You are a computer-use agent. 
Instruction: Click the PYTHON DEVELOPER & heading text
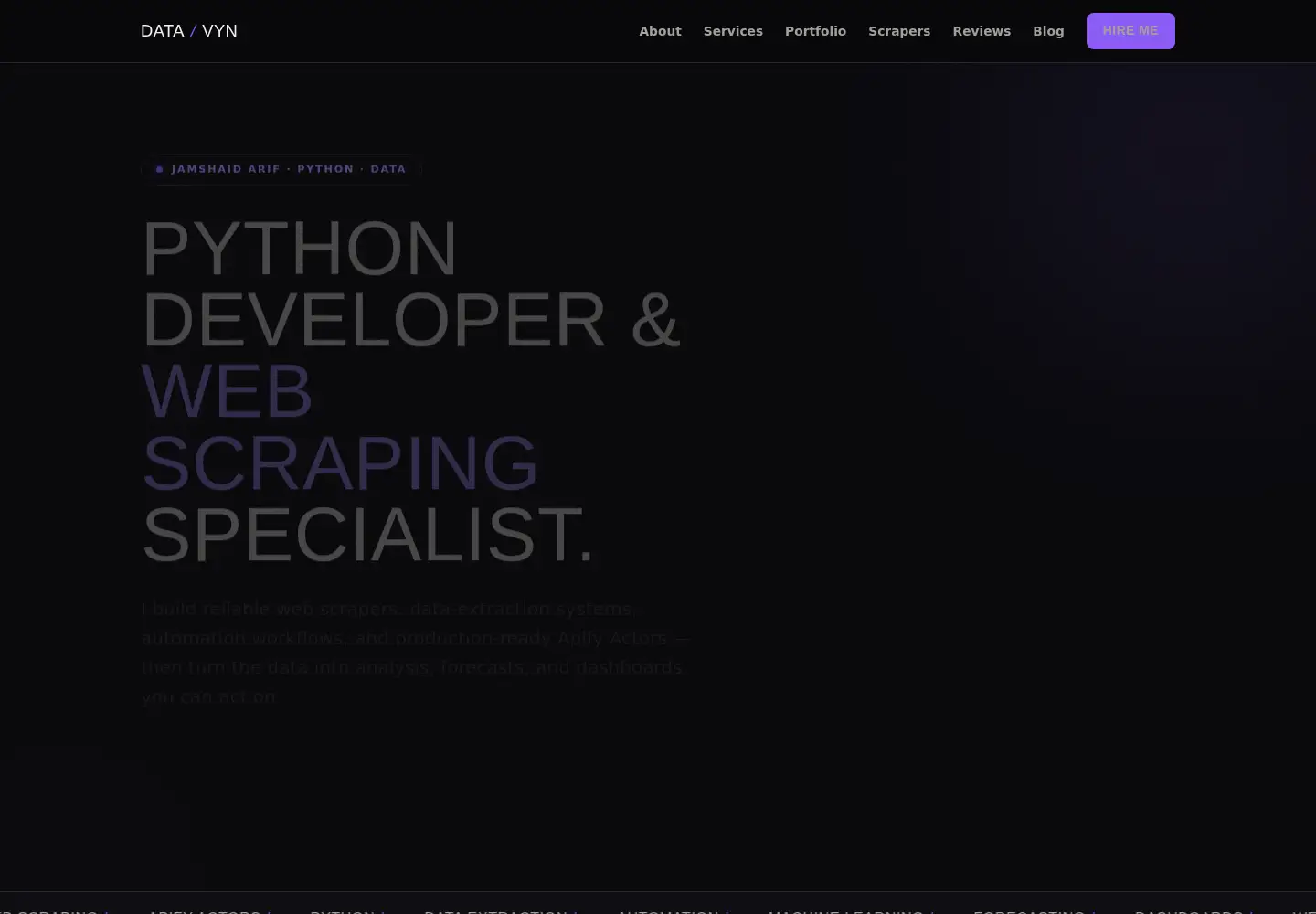coord(411,283)
